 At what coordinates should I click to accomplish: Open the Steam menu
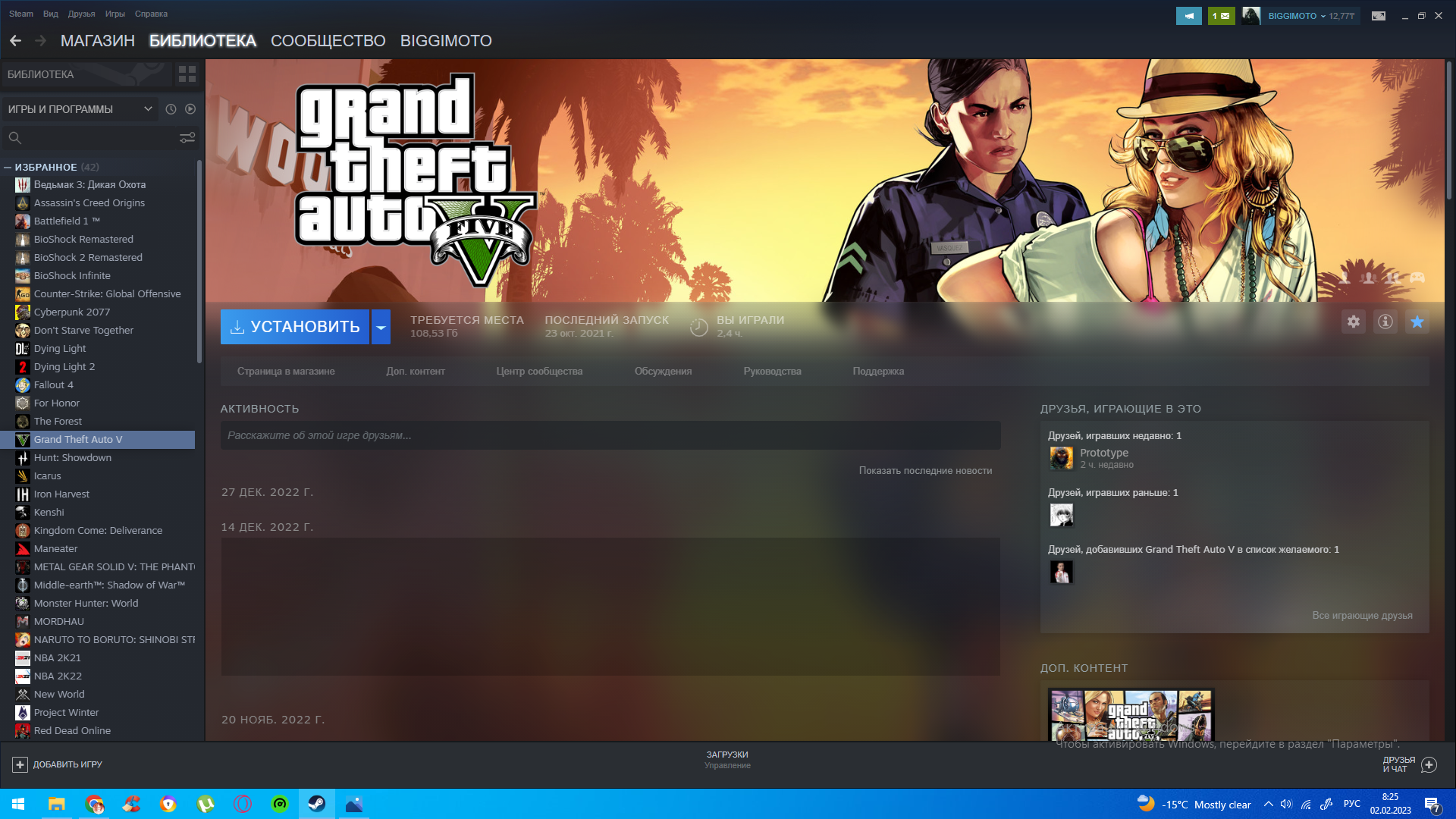point(21,14)
